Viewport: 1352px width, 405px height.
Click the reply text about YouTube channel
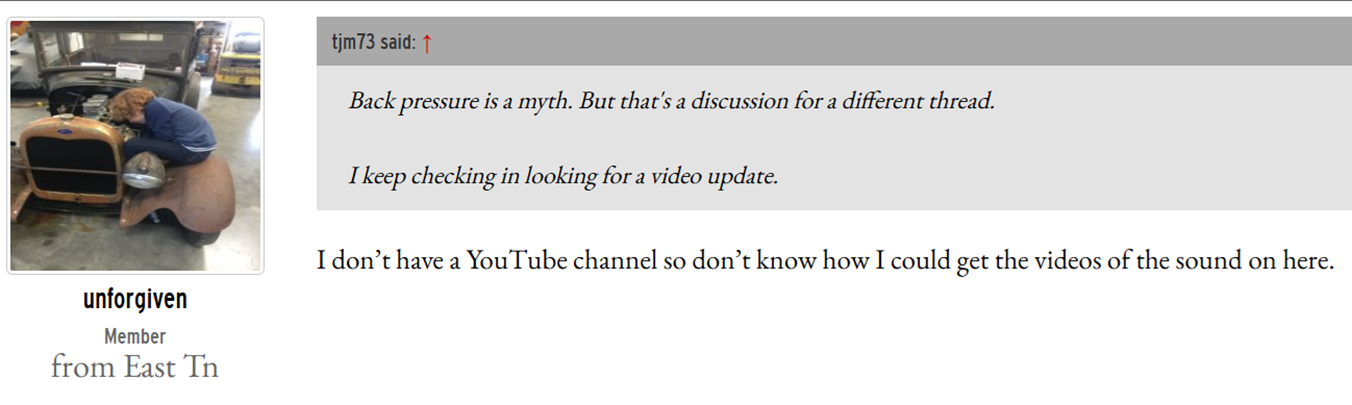825,261
